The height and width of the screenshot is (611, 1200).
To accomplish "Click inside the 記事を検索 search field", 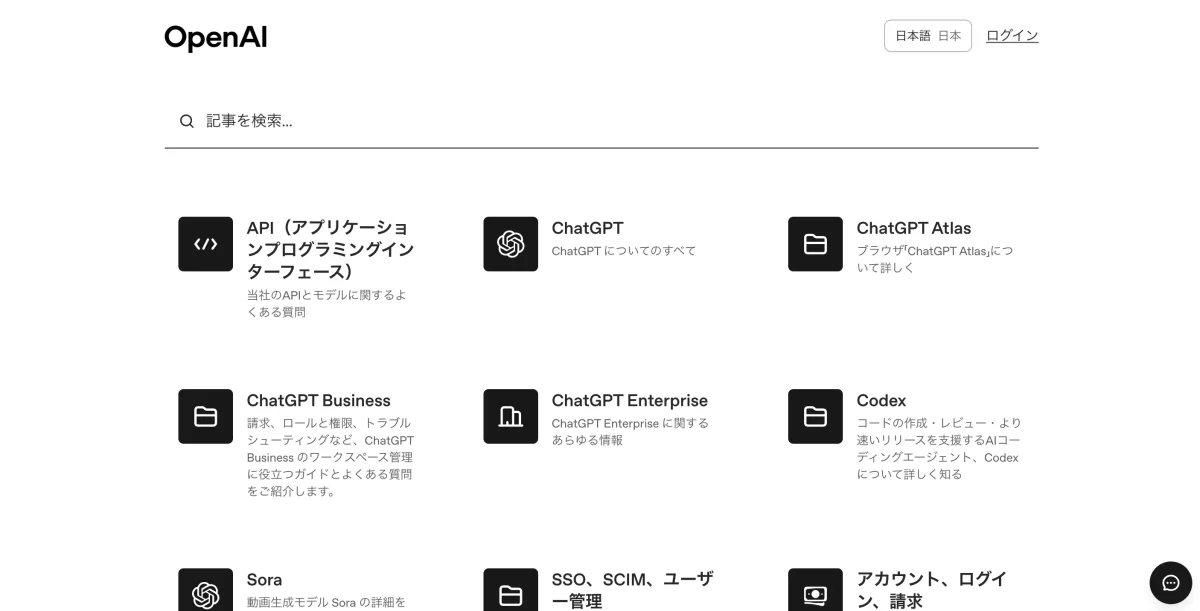I will [x=400, y=120].
